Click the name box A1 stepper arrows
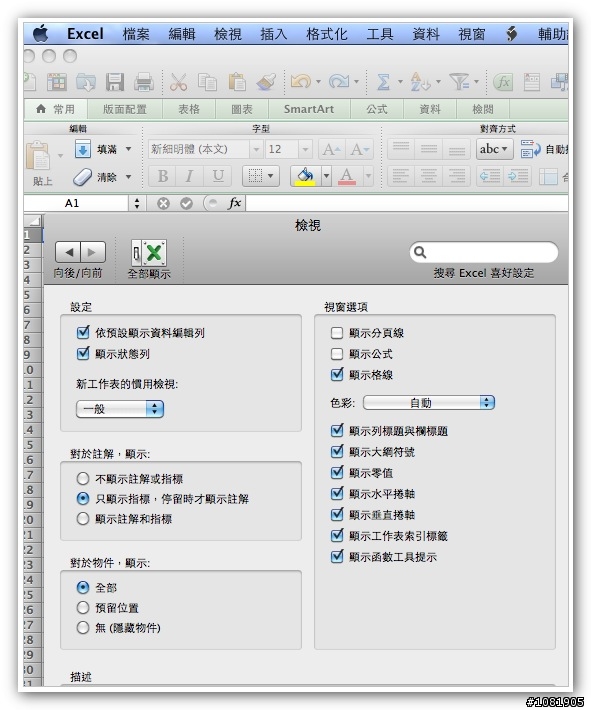591x710 pixels. click(137, 203)
